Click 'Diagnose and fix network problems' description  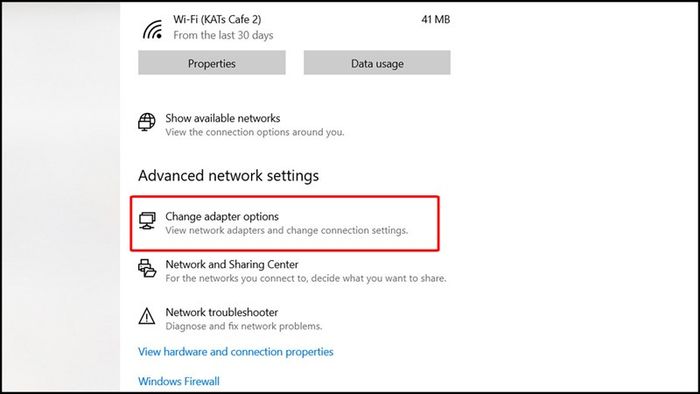244,326
